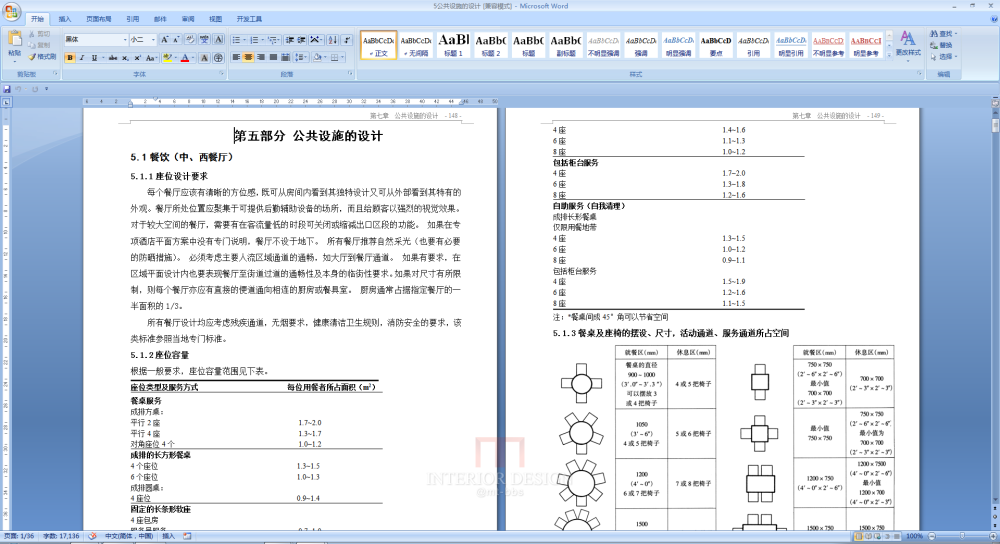The image size is (1000, 544).
Task: Click the Copy (复制) command
Action: 40,45
